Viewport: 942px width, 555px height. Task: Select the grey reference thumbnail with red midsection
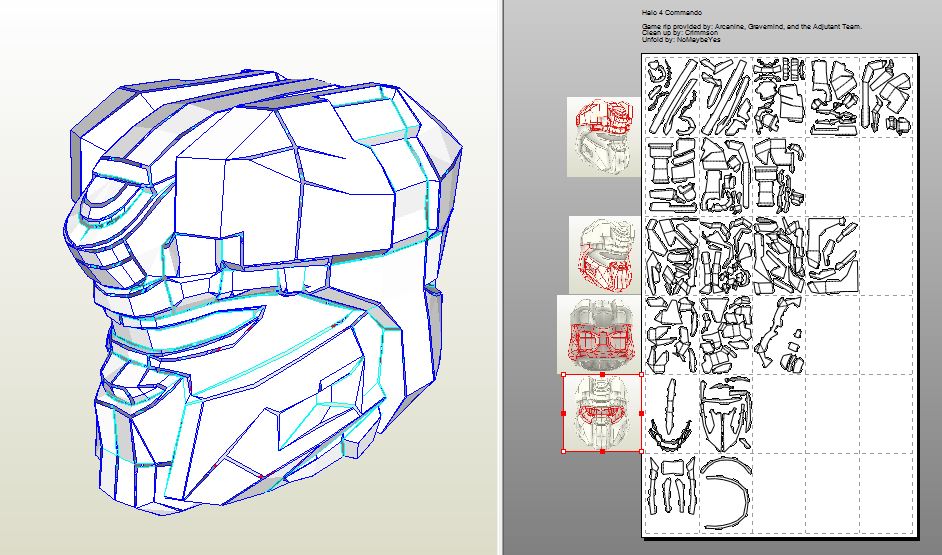(x=599, y=334)
